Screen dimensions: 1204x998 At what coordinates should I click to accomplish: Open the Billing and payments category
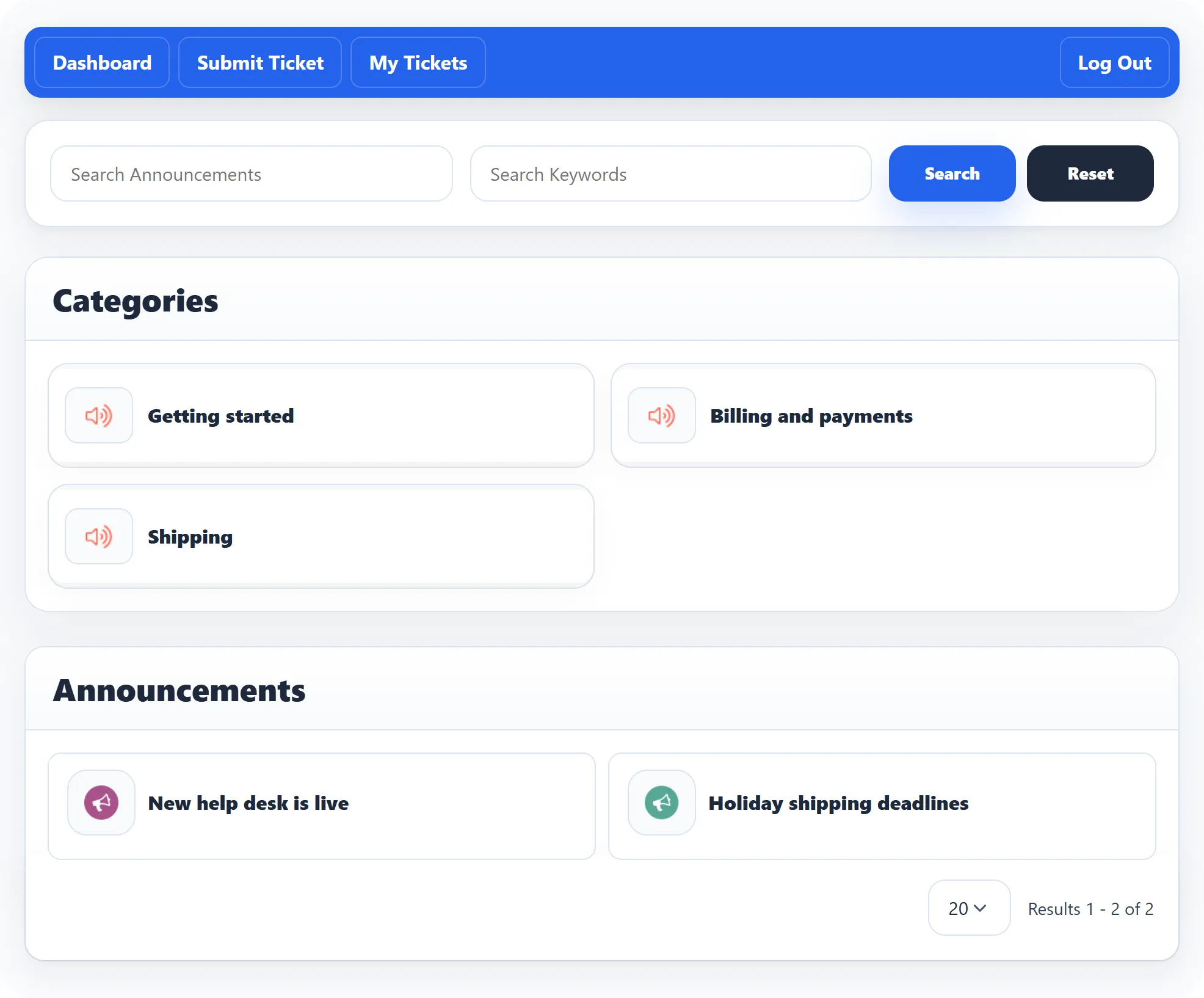(883, 415)
